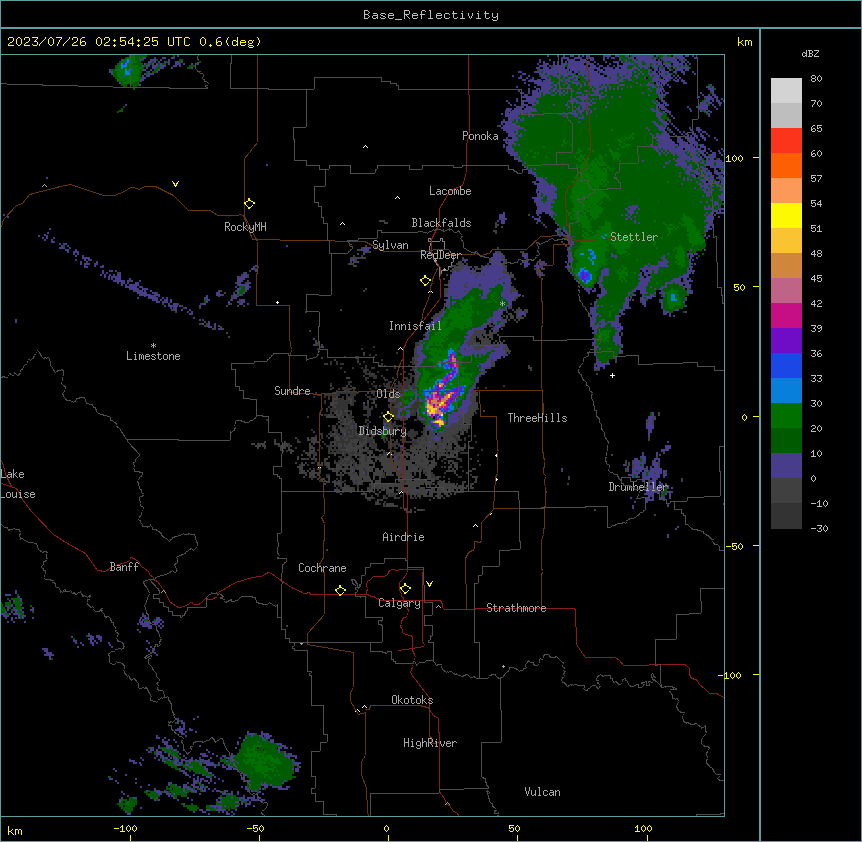
Task: Pick the slate purple 0-10 dBZ legend swatch
Action: 786,466
